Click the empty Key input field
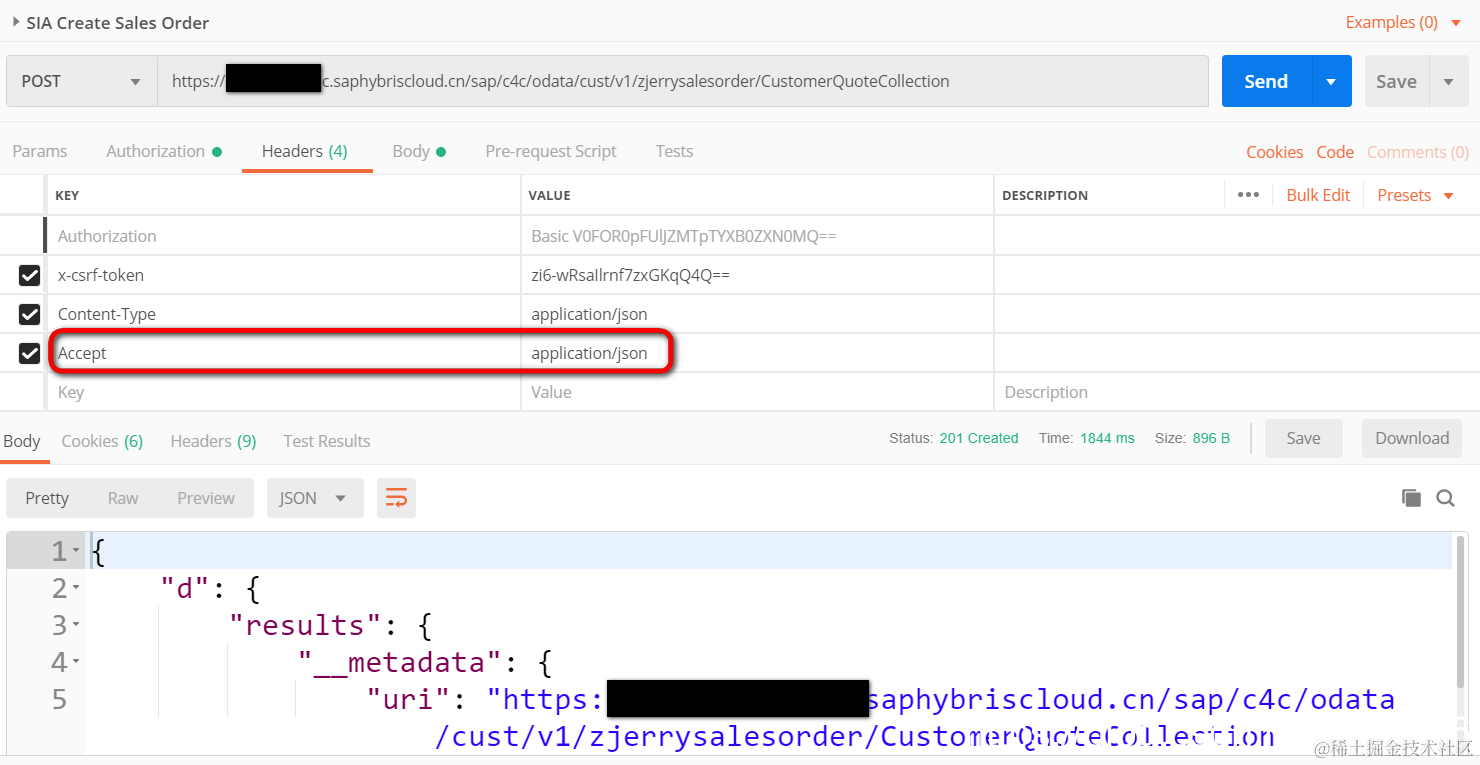Image resolution: width=1480 pixels, height=765 pixels. [284, 392]
